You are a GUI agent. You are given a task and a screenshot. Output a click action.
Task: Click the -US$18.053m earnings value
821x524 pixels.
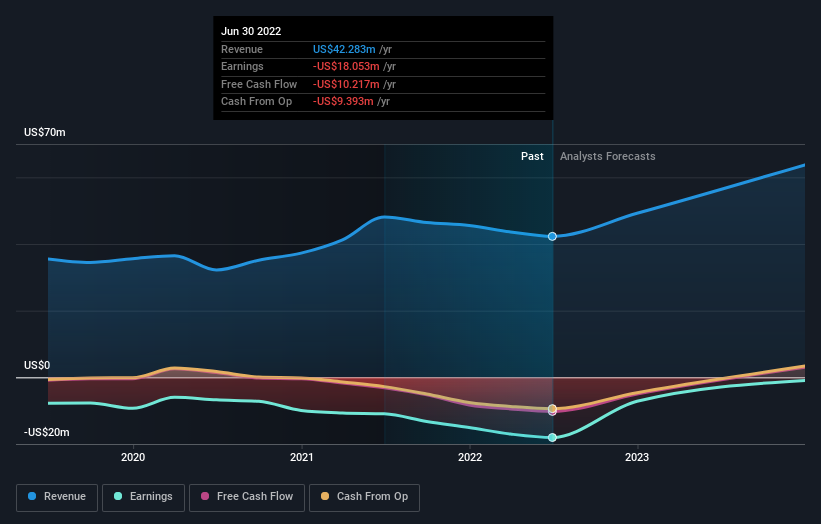[346, 66]
